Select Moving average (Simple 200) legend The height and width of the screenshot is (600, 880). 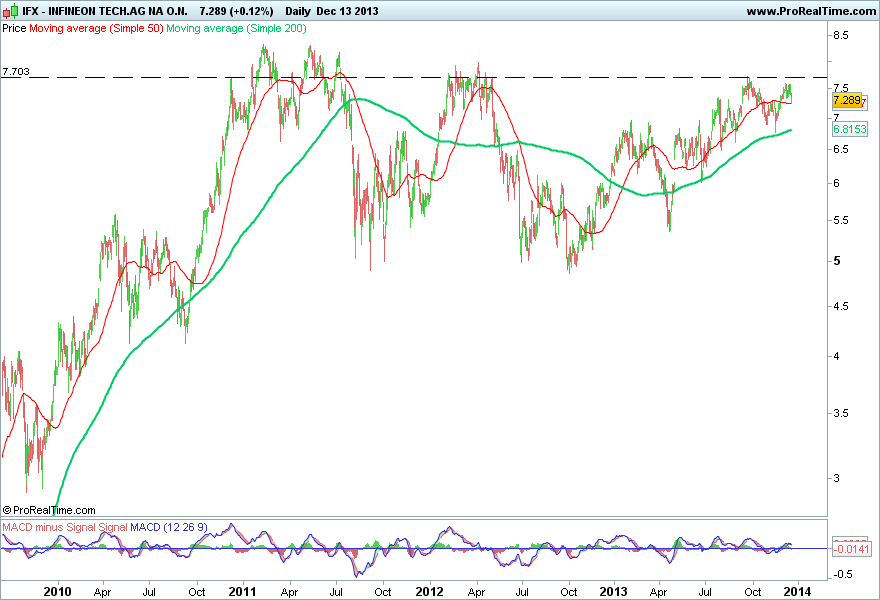click(x=236, y=28)
